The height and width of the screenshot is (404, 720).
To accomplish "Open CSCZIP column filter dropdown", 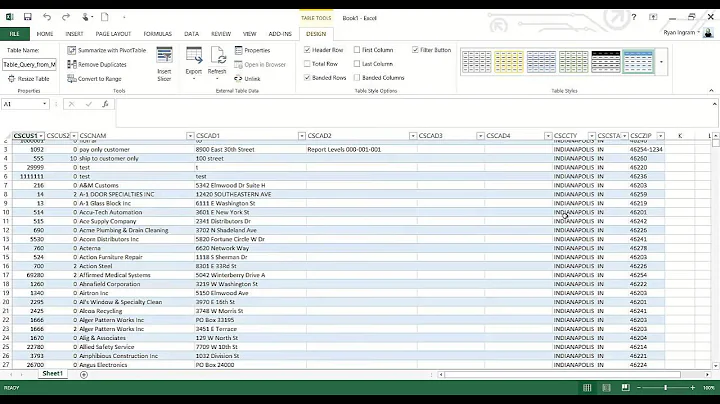I will tap(660, 136).
